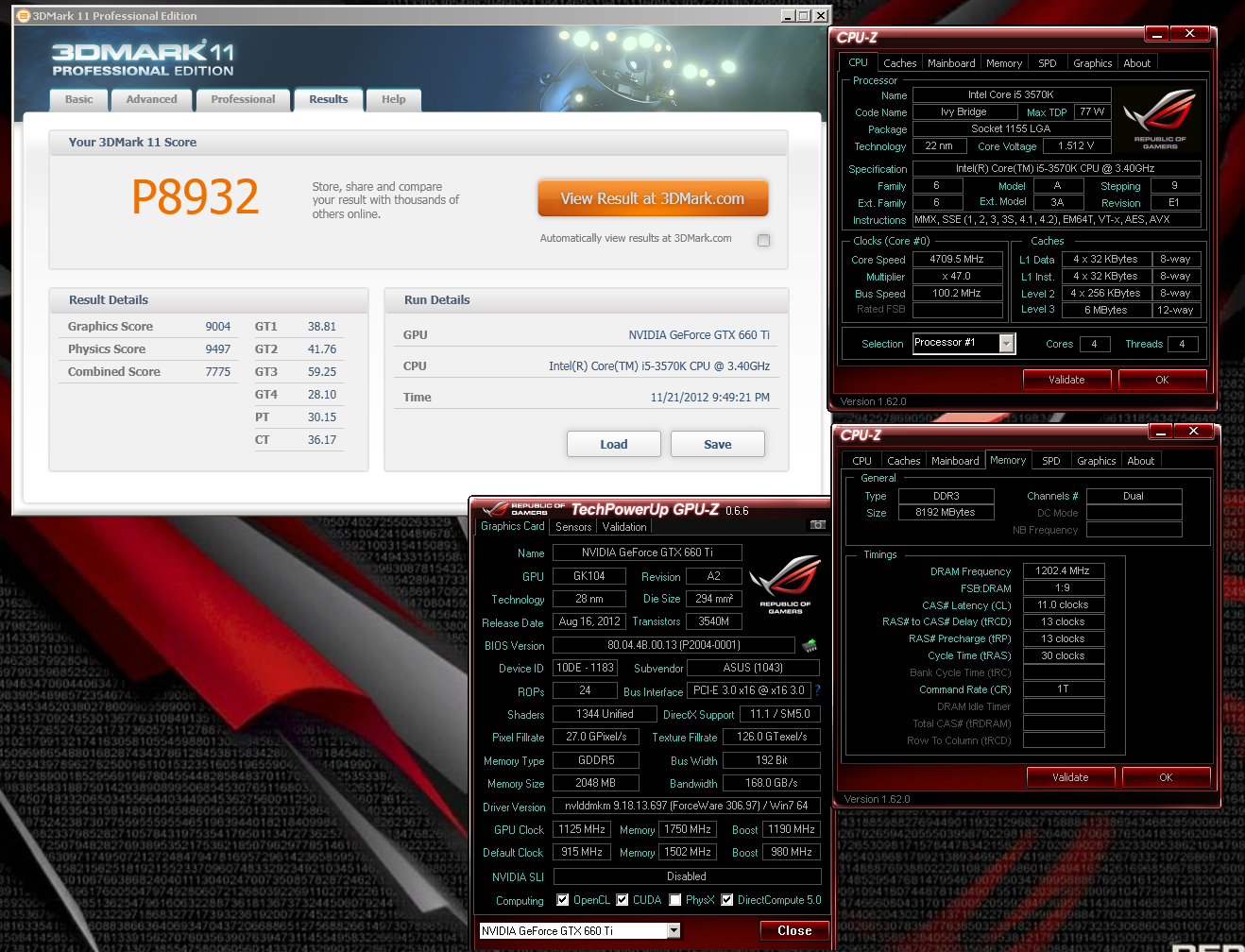This screenshot has height=952, width=1245.
Task: Click the 3DMark 11 title bar icon
Action: [24, 16]
